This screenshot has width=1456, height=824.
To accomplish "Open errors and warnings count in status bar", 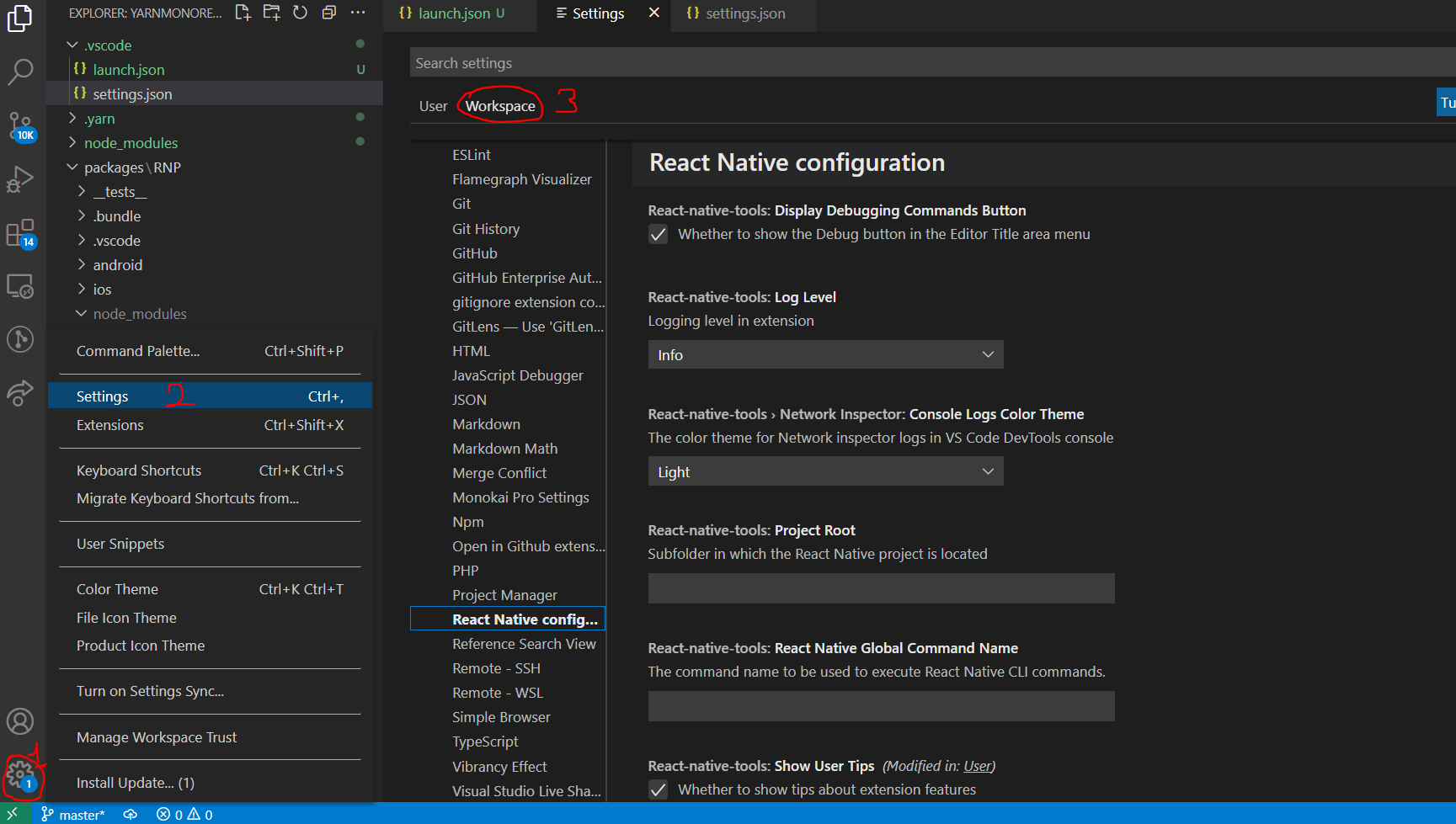I will pos(184,814).
